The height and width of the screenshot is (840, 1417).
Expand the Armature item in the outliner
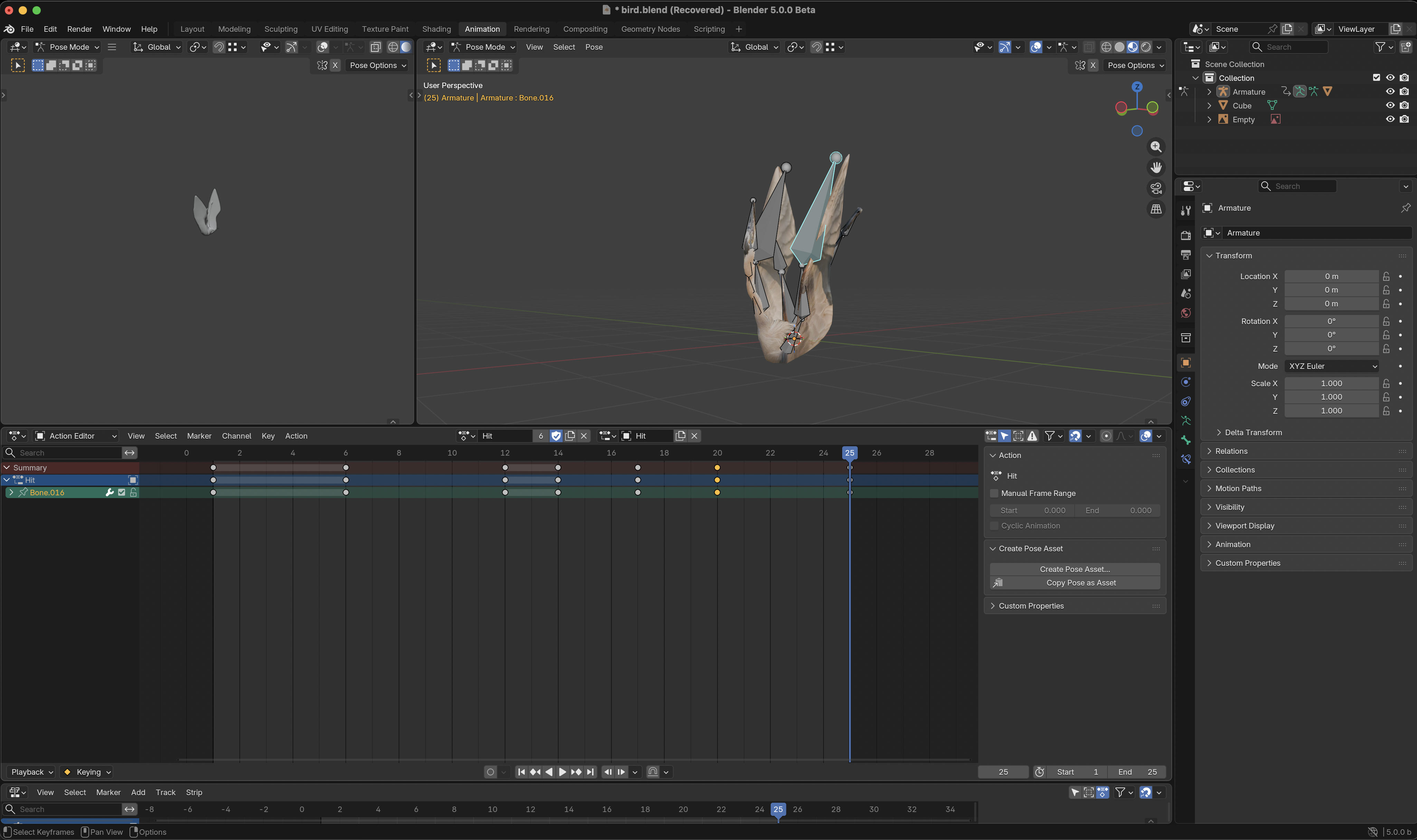(x=1210, y=91)
